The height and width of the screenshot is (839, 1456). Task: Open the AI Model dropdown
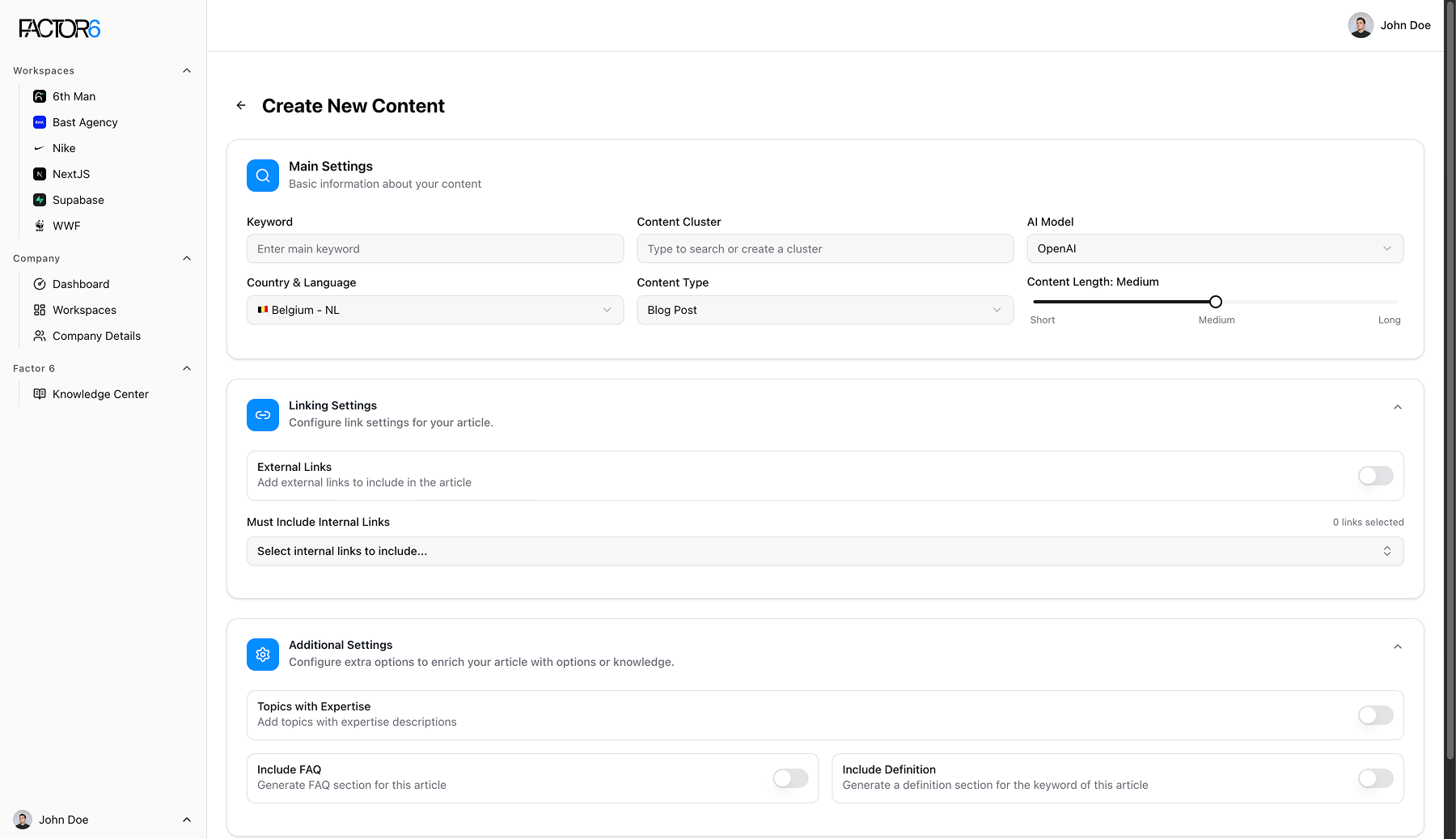pos(1215,248)
